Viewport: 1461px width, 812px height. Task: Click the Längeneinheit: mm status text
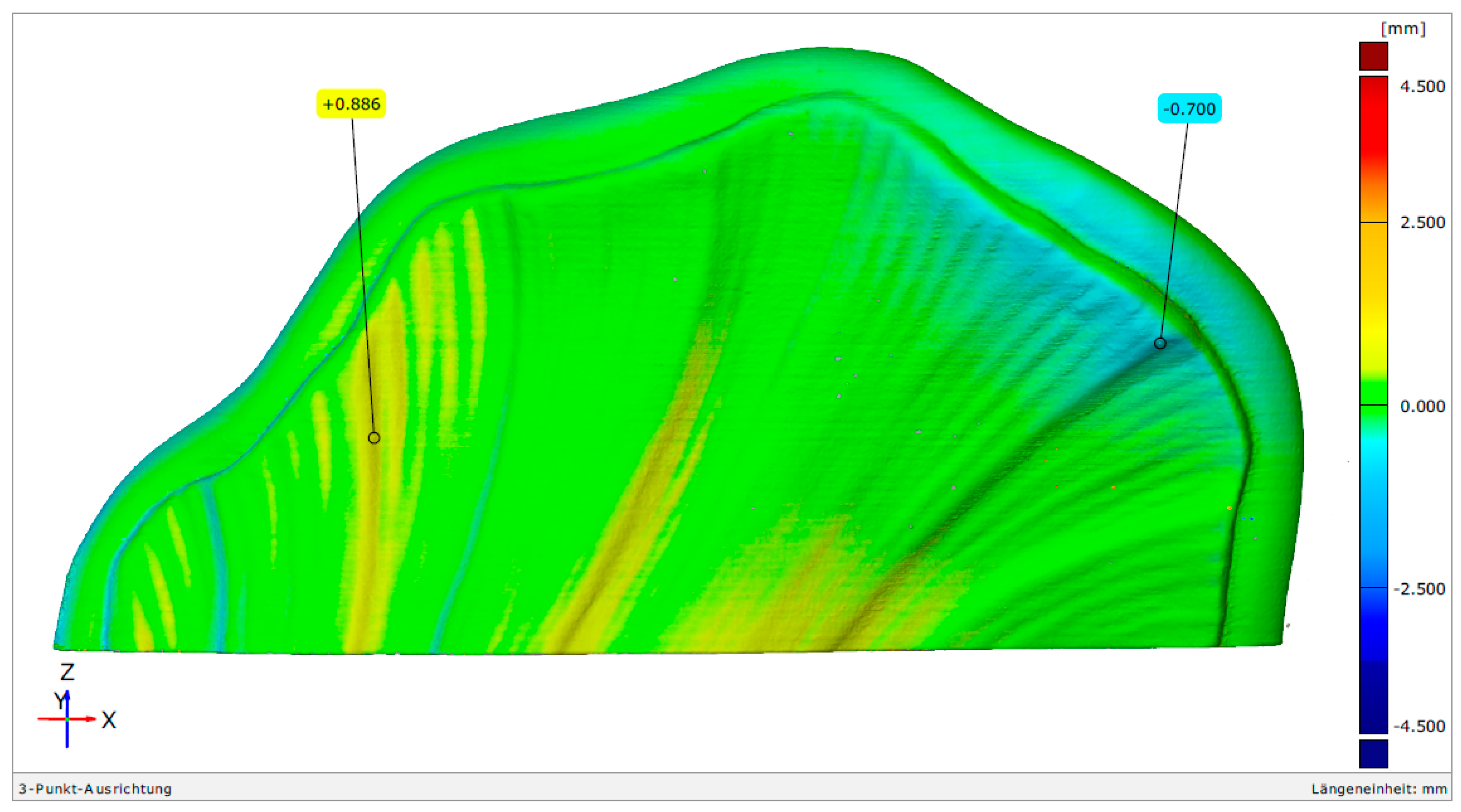point(1379,789)
